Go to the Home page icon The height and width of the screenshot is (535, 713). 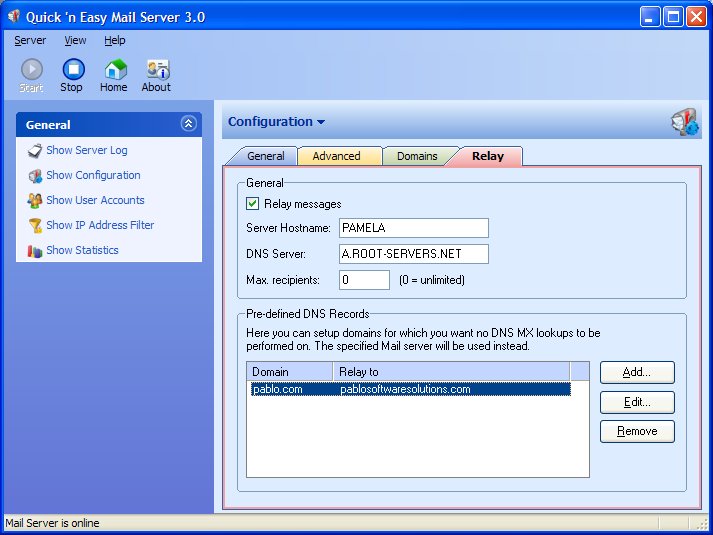115,70
